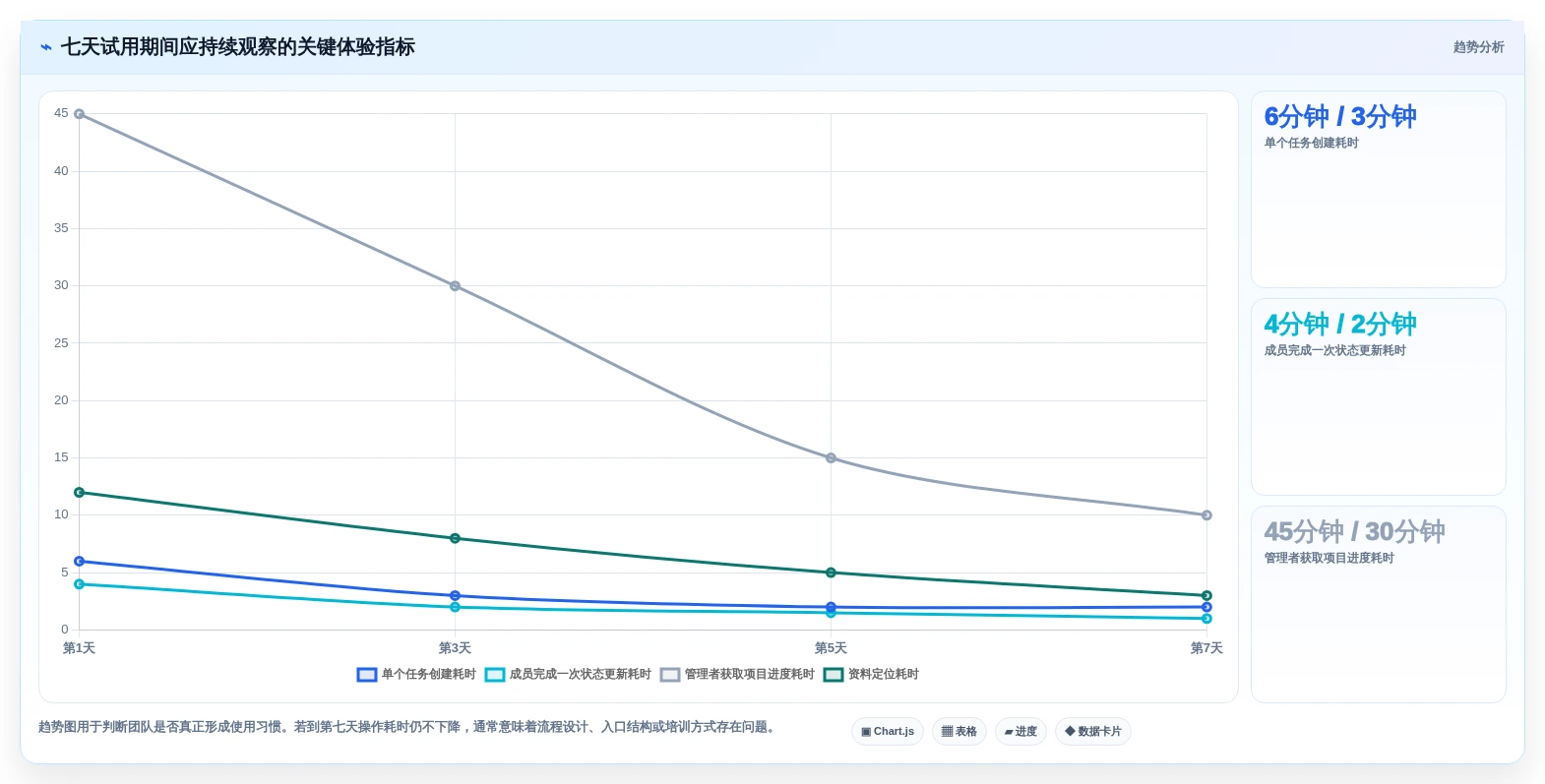The width and height of the screenshot is (1545, 784).
Task: Click the green data point at 第3天 value 8
Action: point(455,538)
